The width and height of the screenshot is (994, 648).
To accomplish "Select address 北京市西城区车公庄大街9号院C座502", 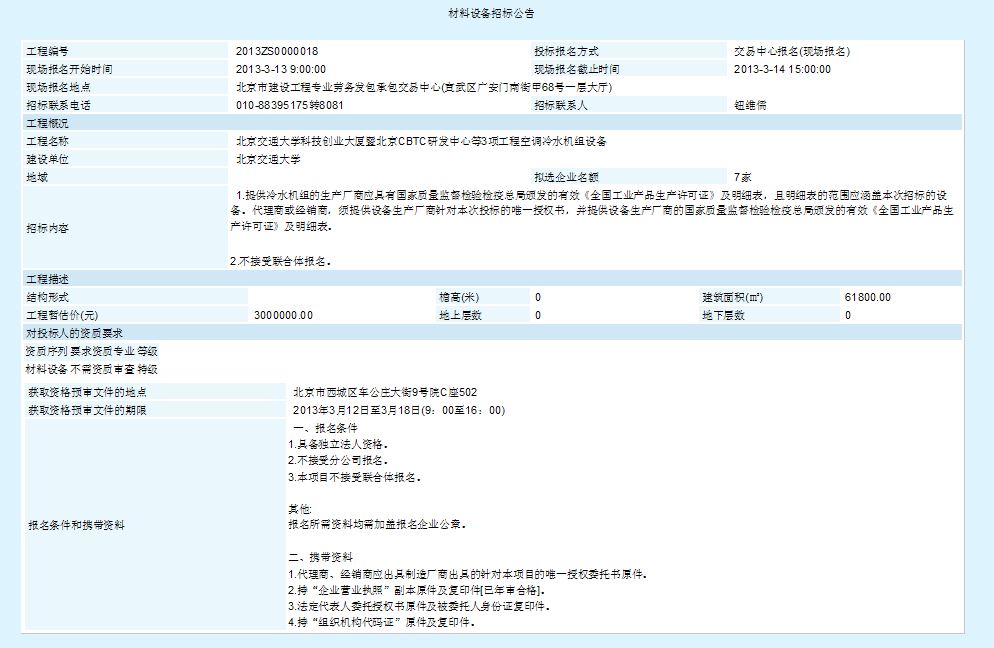I will point(385,392).
